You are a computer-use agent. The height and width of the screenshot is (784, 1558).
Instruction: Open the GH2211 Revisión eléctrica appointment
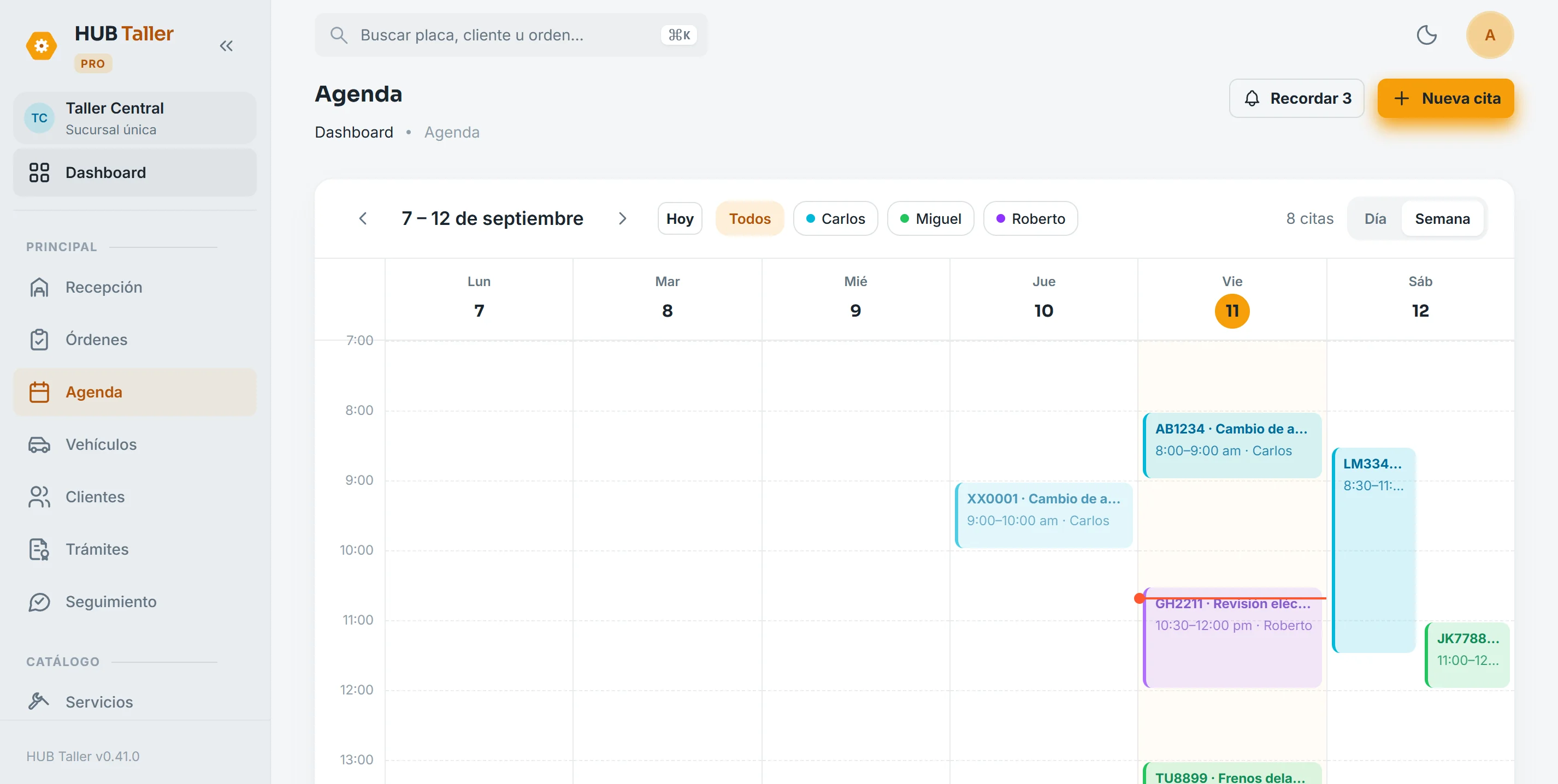pos(1232,638)
